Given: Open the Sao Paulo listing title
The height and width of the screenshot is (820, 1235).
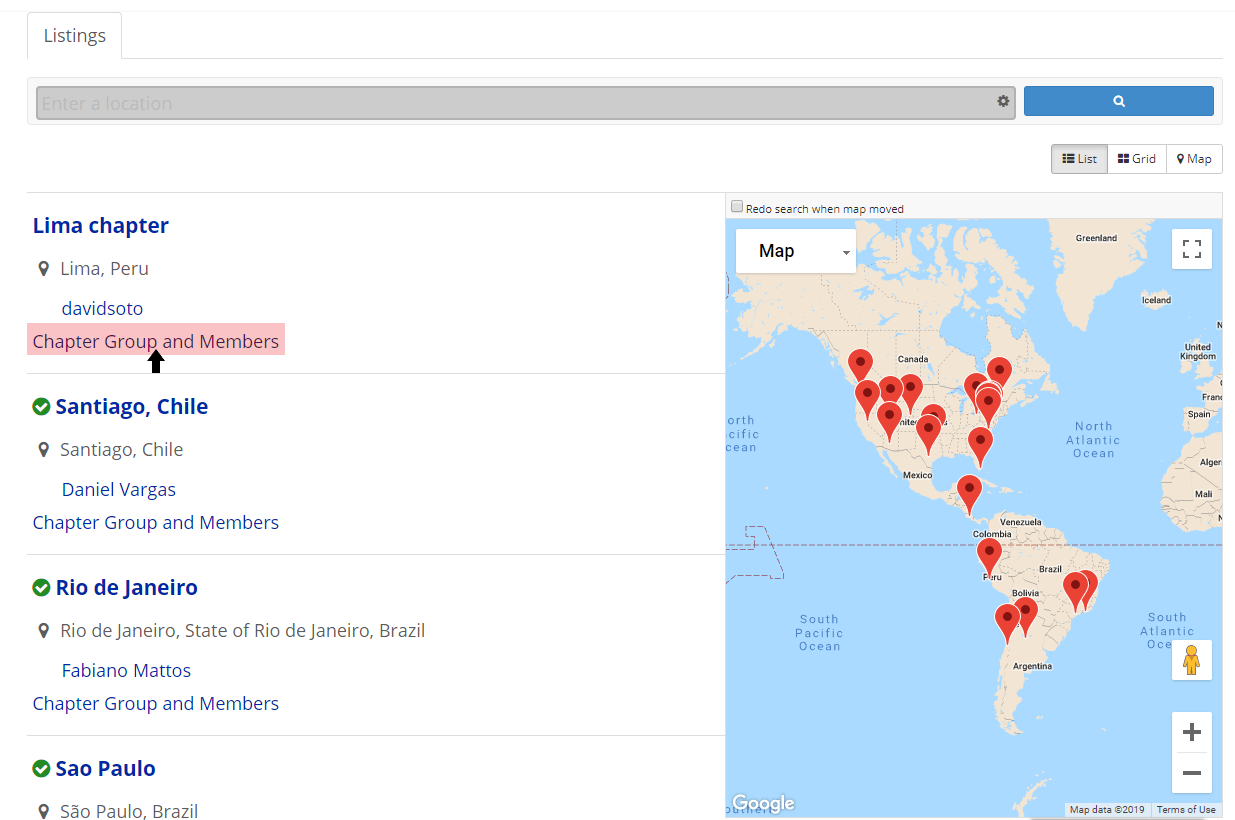Looking at the screenshot, I should click(106, 769).
